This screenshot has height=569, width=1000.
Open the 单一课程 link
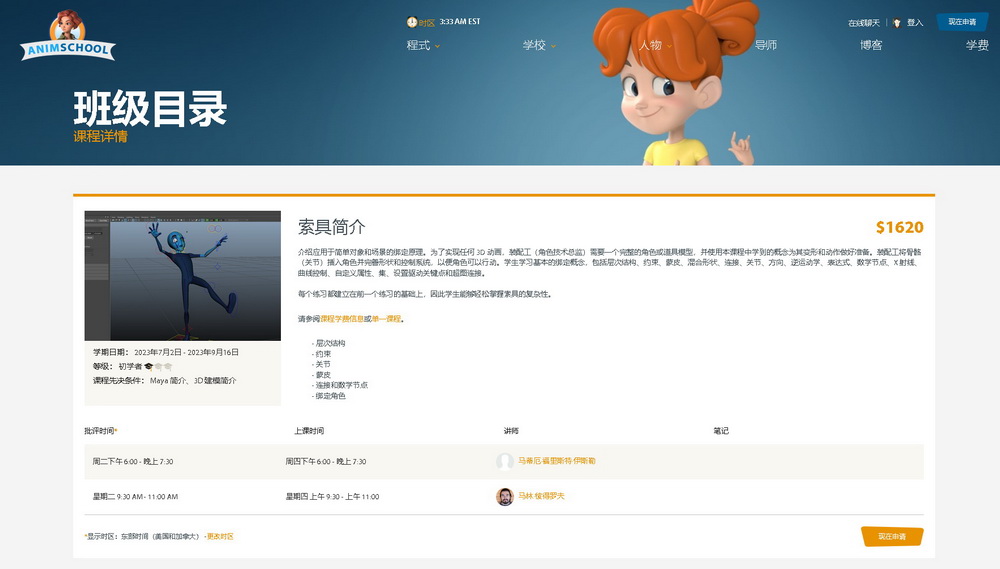[x=386, y=319]
